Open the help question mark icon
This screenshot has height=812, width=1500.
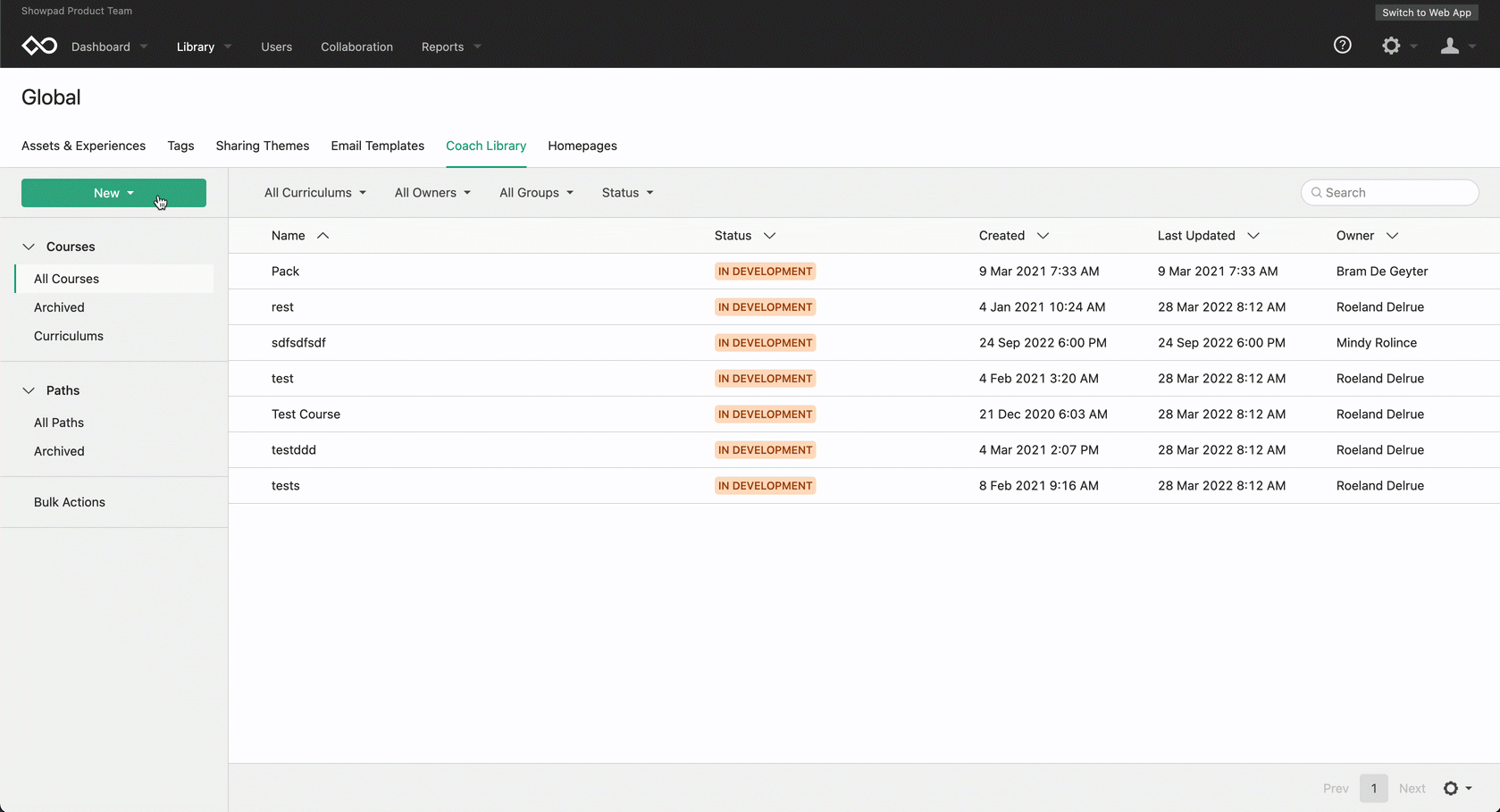coord(1342,46)
